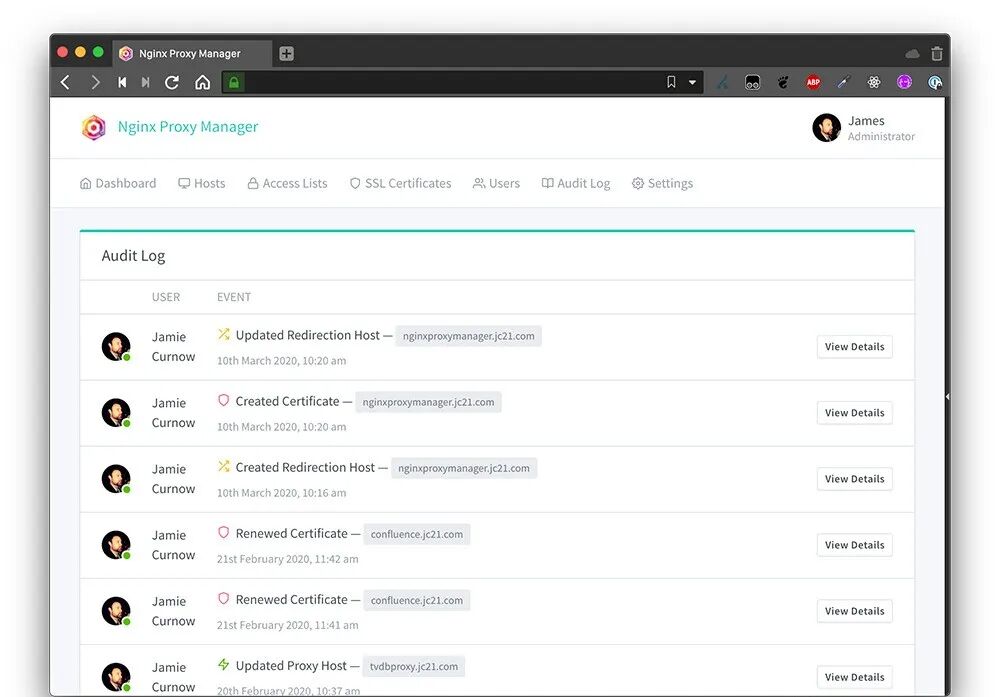View Details for Renewed Certificate 11:41 am
1000x697 pixels.
(x=855, y=611)
